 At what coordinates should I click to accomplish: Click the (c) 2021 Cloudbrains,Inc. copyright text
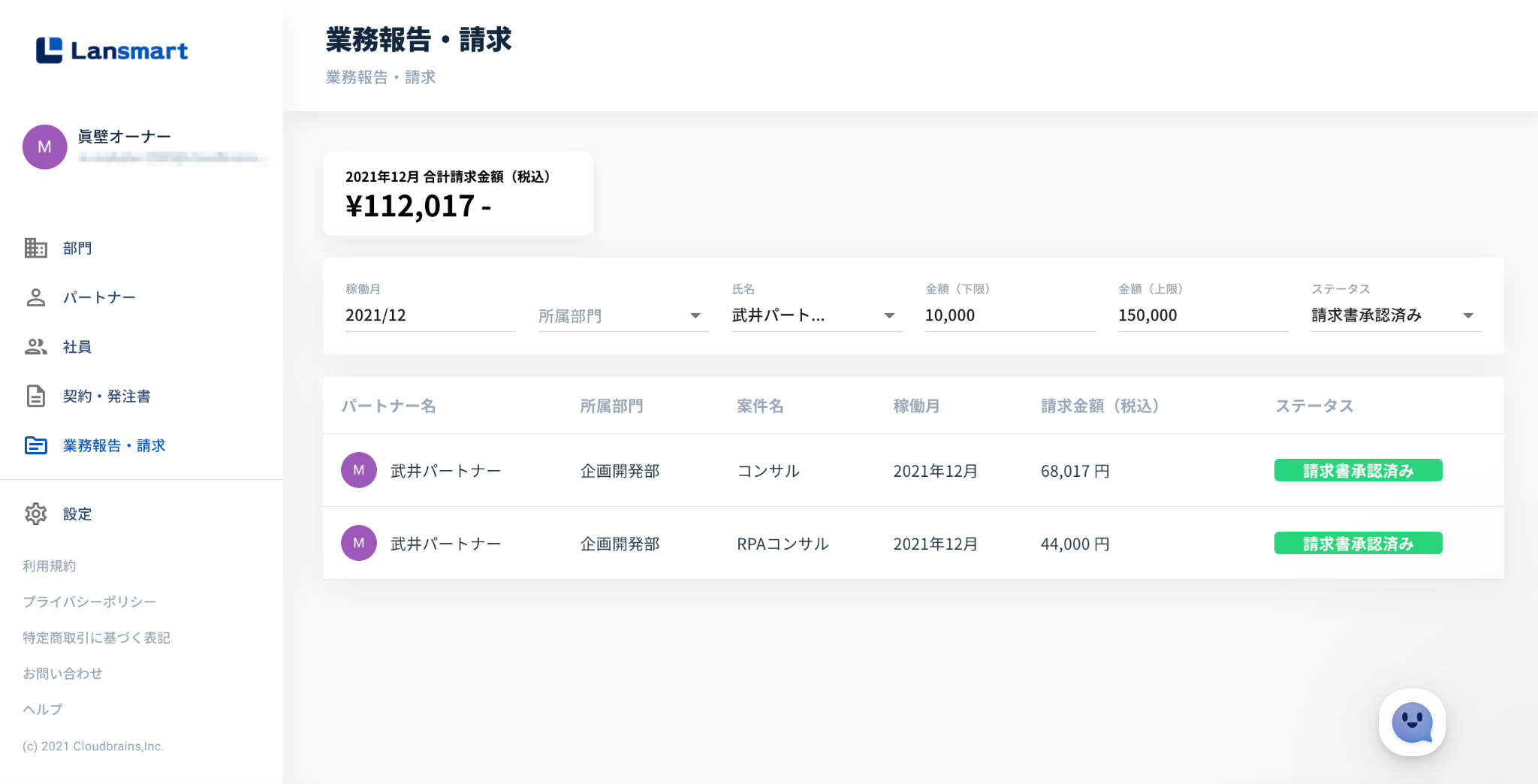point(93,746)
